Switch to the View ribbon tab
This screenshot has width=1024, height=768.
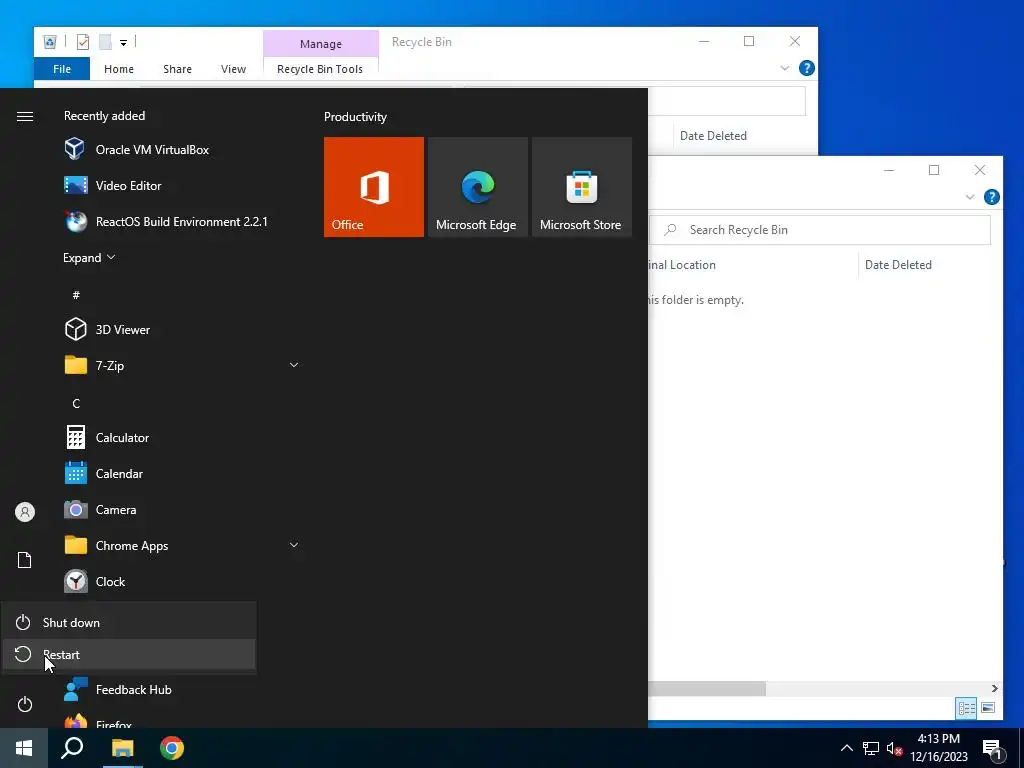click(233, 69)
